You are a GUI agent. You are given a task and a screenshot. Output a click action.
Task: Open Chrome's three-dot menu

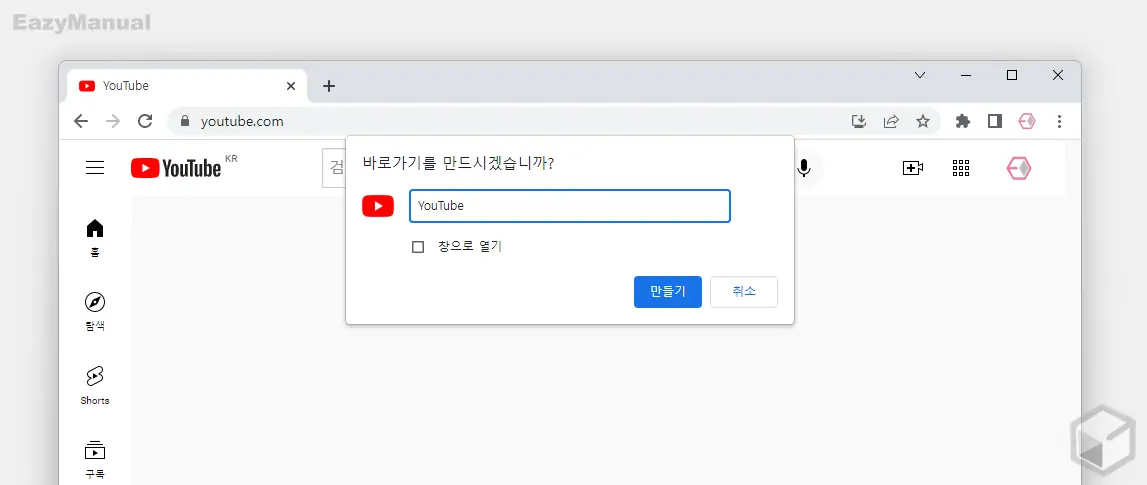pyautogui.click(x=1059, y=121)
